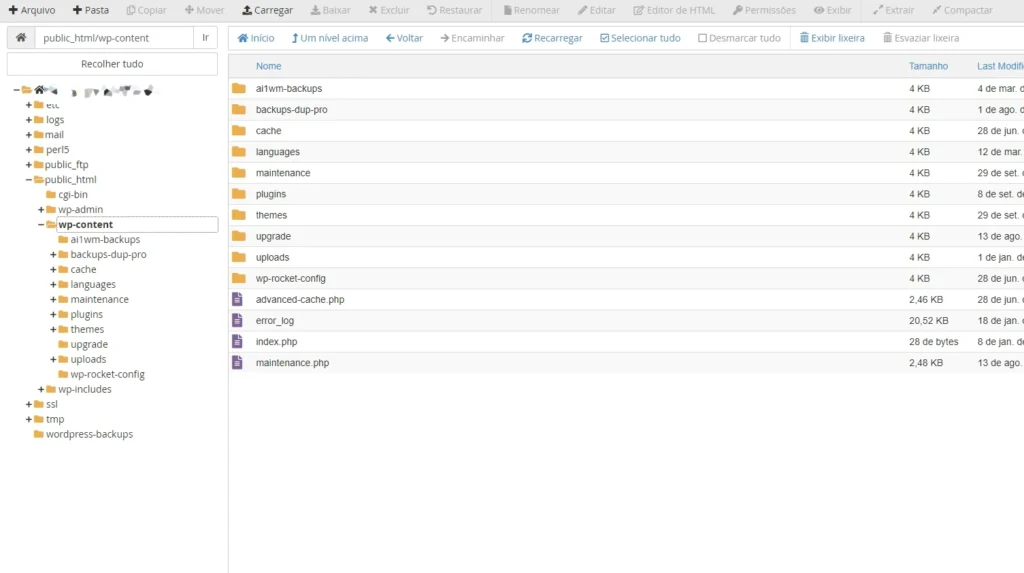Viewport: 1024px width, 573px height.
Task: Expand the public_ftp tree node
Action: [29, 165]
